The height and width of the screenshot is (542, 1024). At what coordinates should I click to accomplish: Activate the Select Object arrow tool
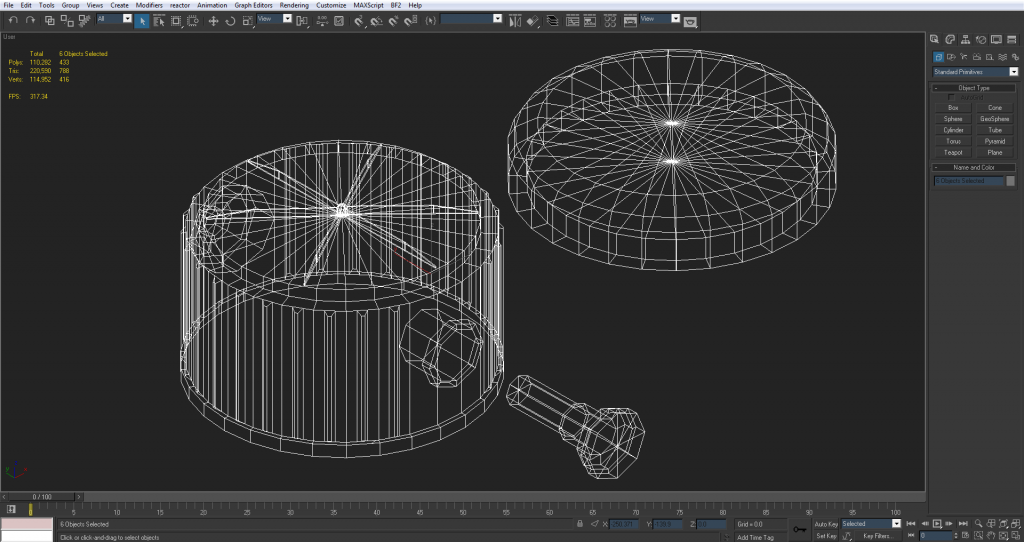pos(142,20)
